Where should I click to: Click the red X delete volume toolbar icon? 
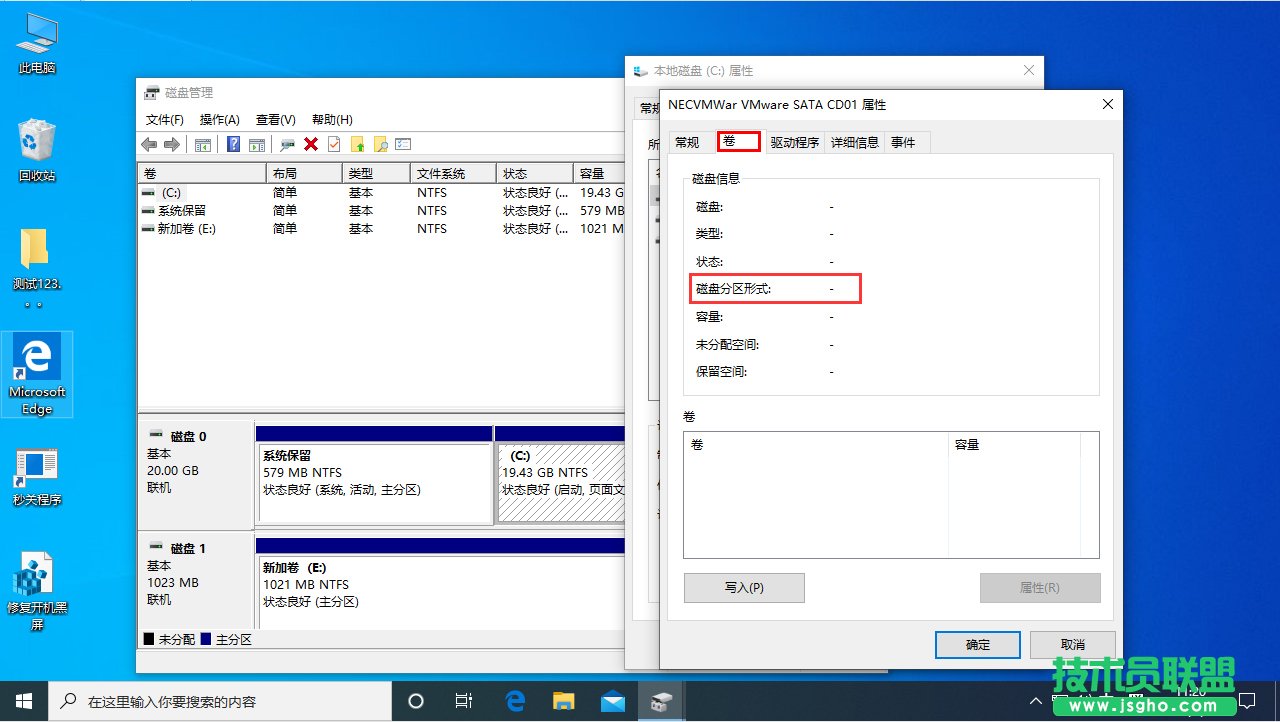pyautogui.click(x=310, y=144)
